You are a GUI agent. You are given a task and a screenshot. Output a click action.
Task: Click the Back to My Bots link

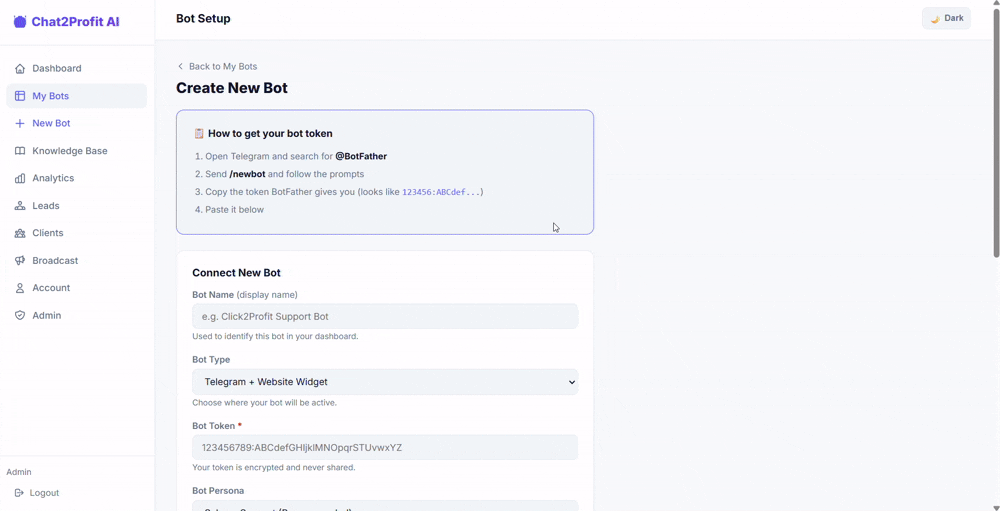tap(217, 66)
